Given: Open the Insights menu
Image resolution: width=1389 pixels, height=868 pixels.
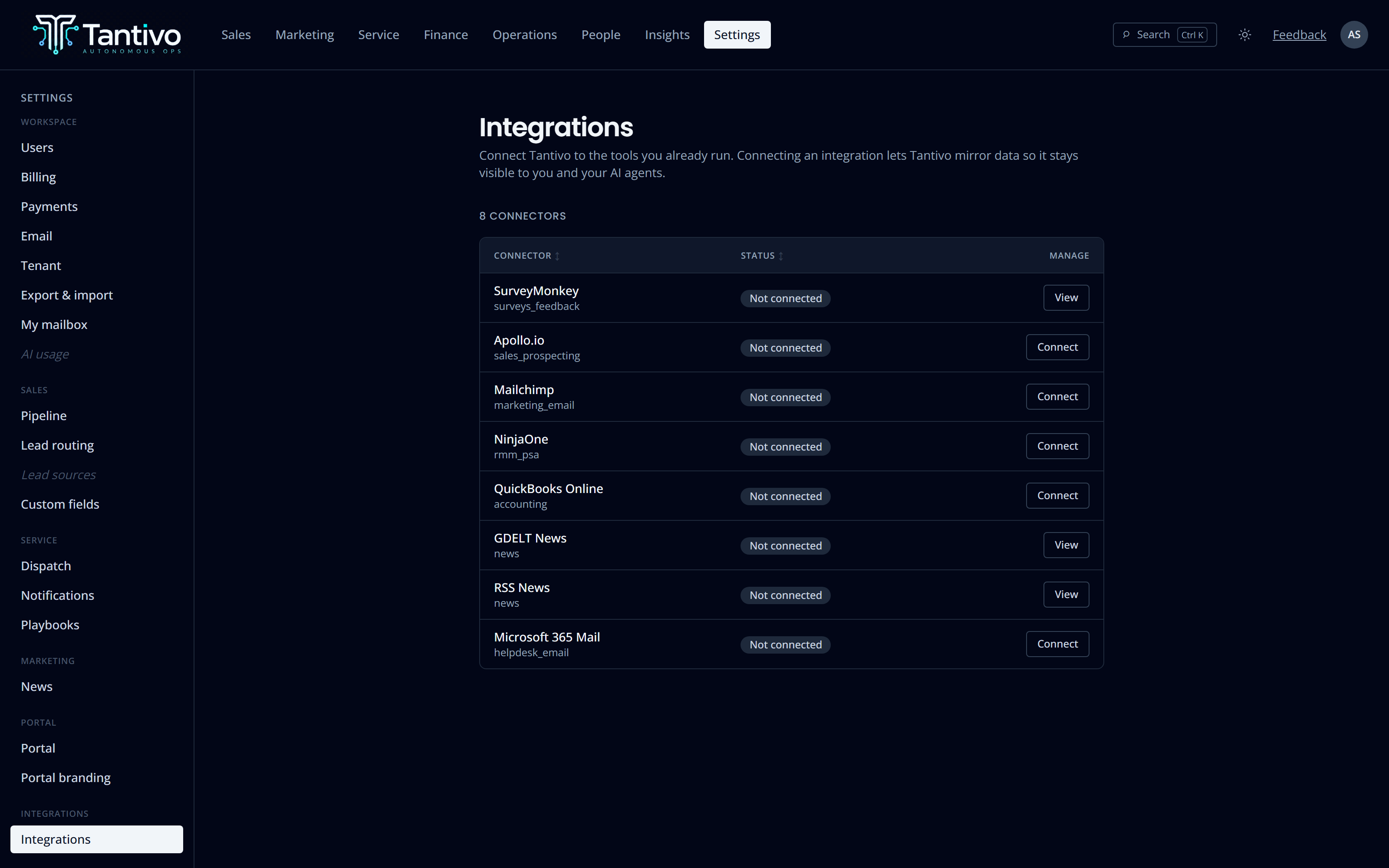Looking at the screenshot, I should 667,34.
